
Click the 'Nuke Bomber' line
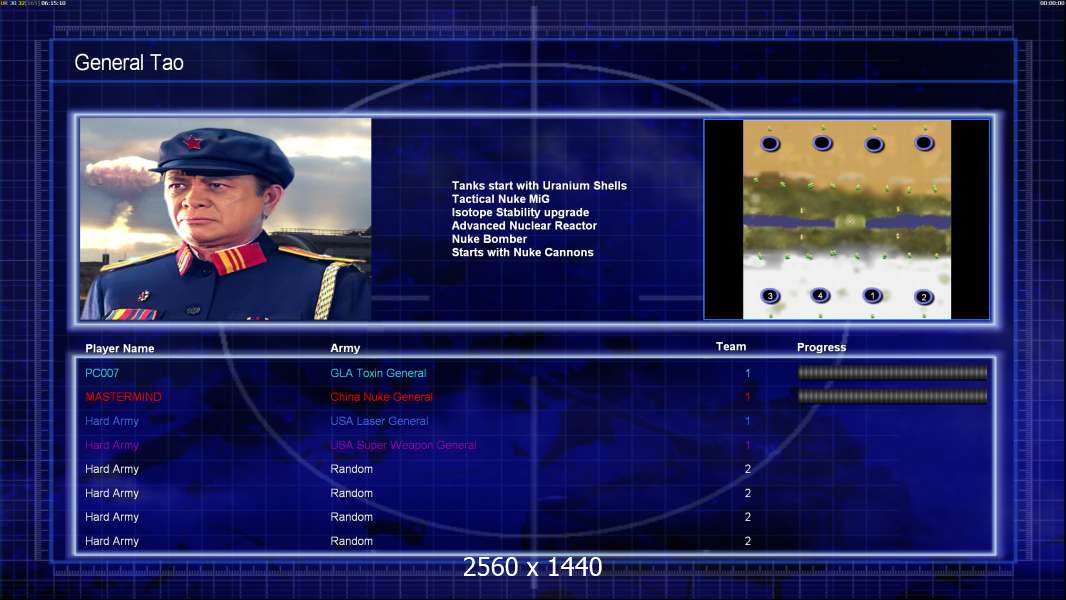click(x=489, y=239)
